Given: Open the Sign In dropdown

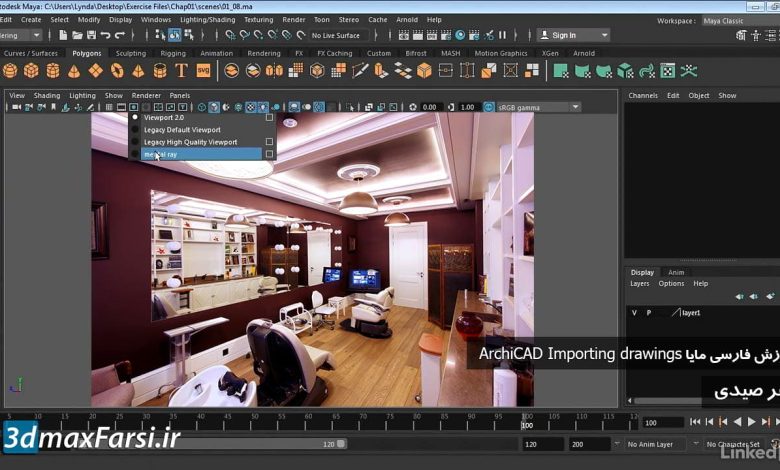Looking at the screenshot, I should coord(575,35).
